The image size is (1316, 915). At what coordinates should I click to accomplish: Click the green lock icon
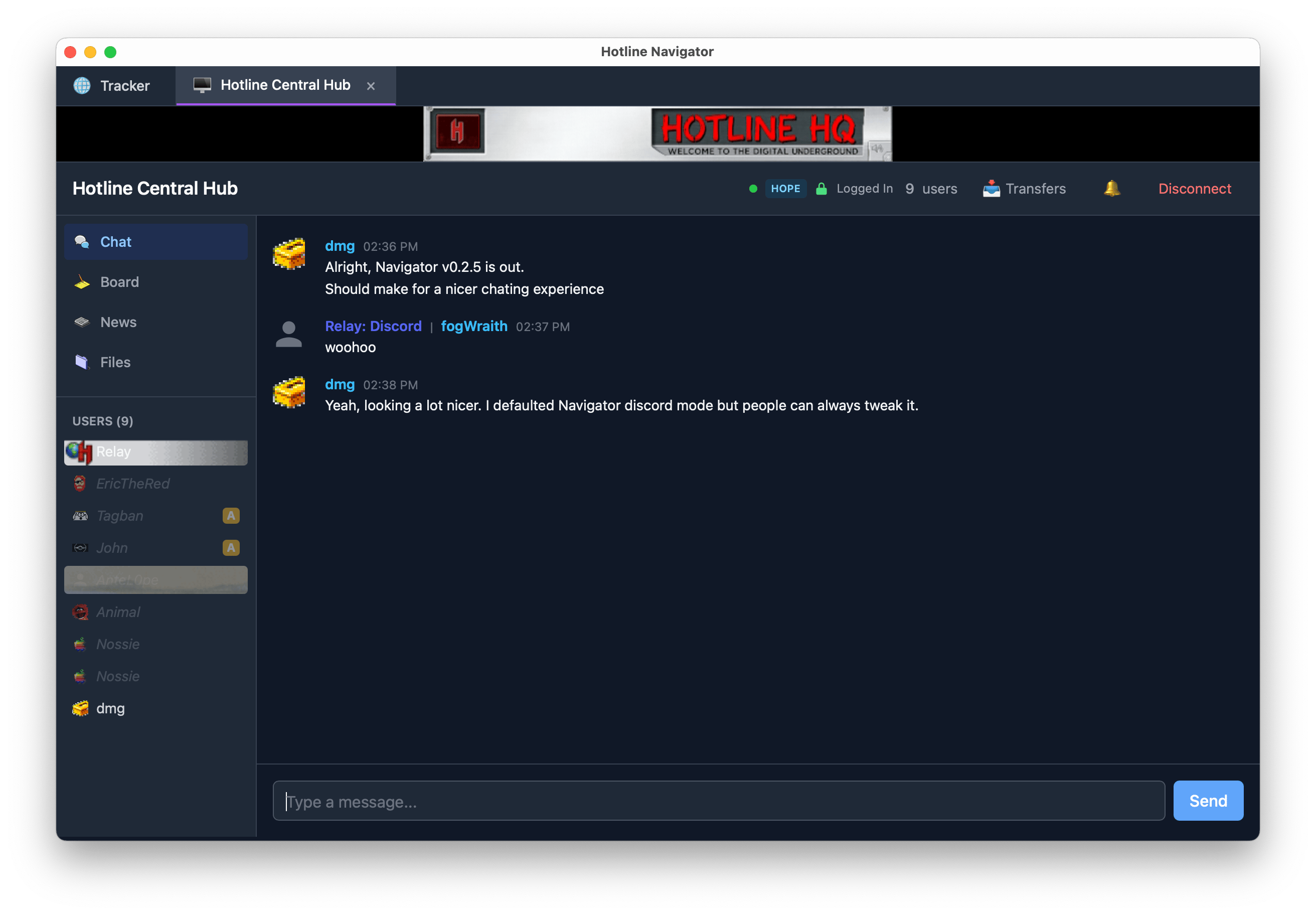tap(821, 189)
